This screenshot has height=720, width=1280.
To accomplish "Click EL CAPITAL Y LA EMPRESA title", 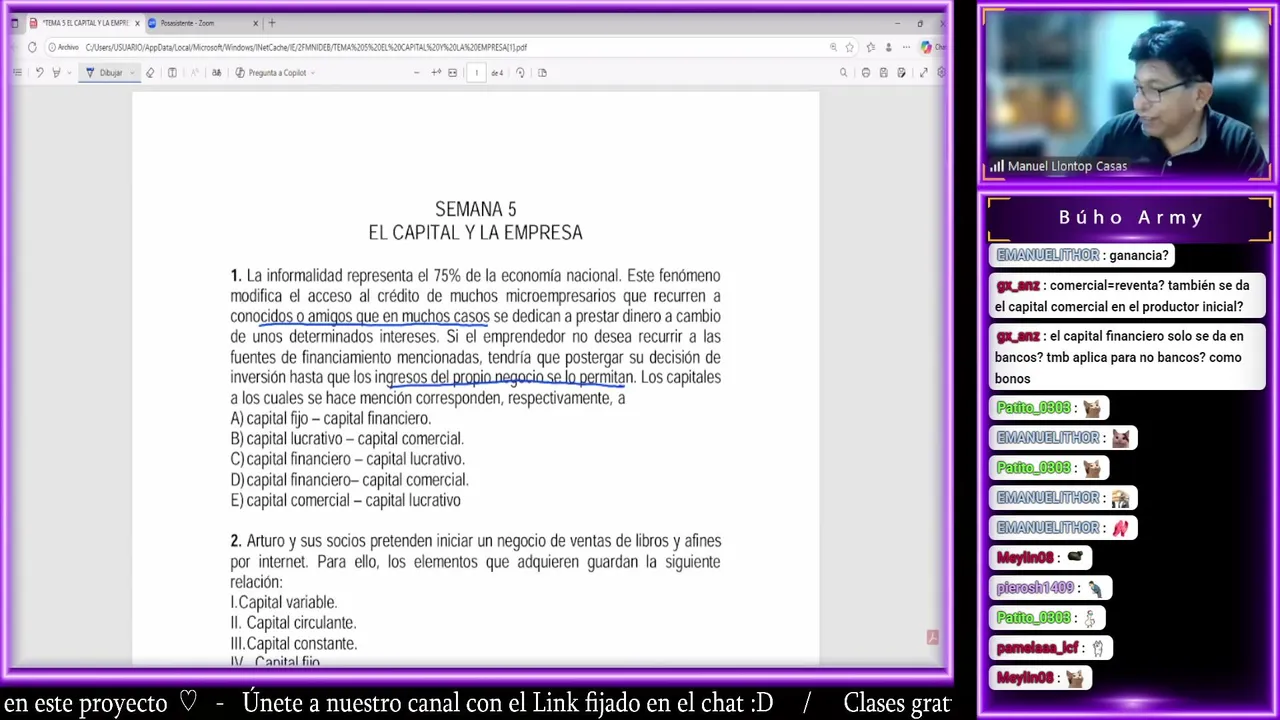I will (476, 232).
